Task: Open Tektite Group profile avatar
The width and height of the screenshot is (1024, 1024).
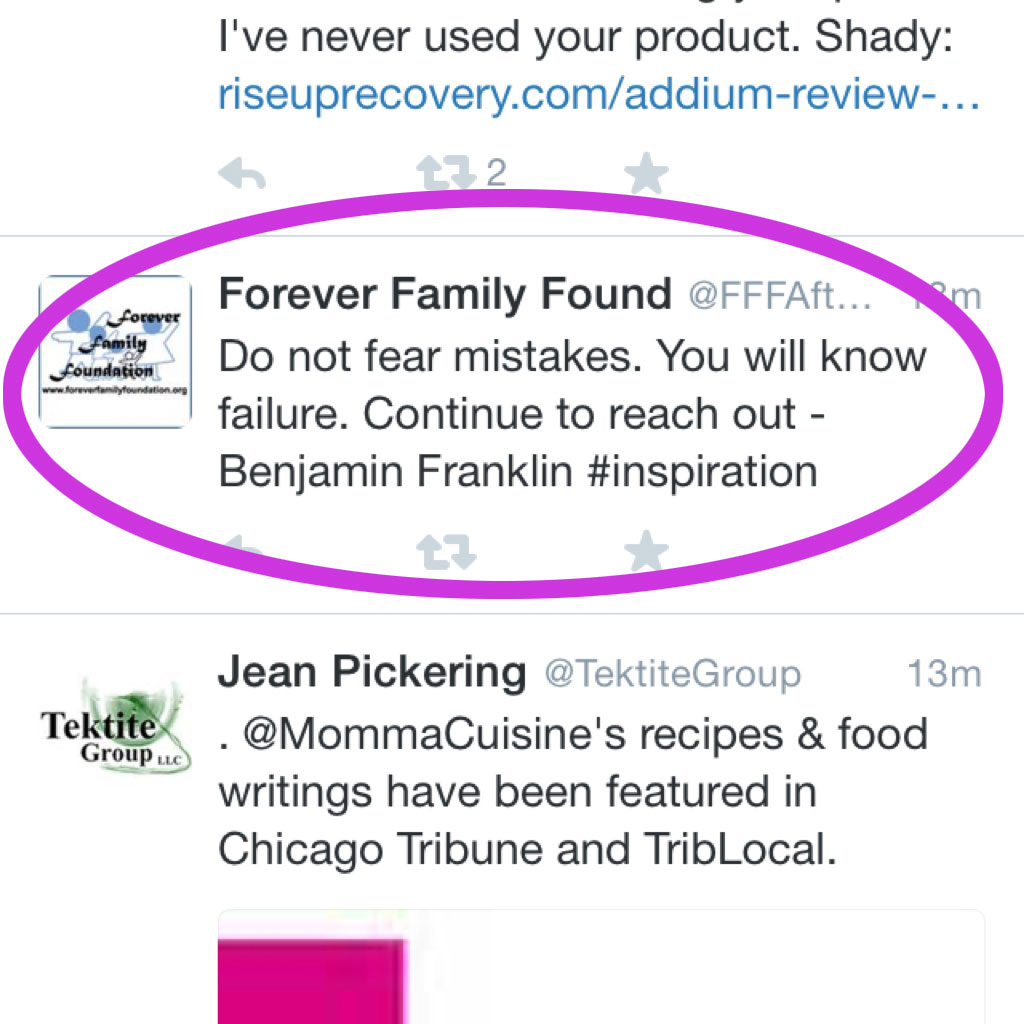Action: pos(115,729)
